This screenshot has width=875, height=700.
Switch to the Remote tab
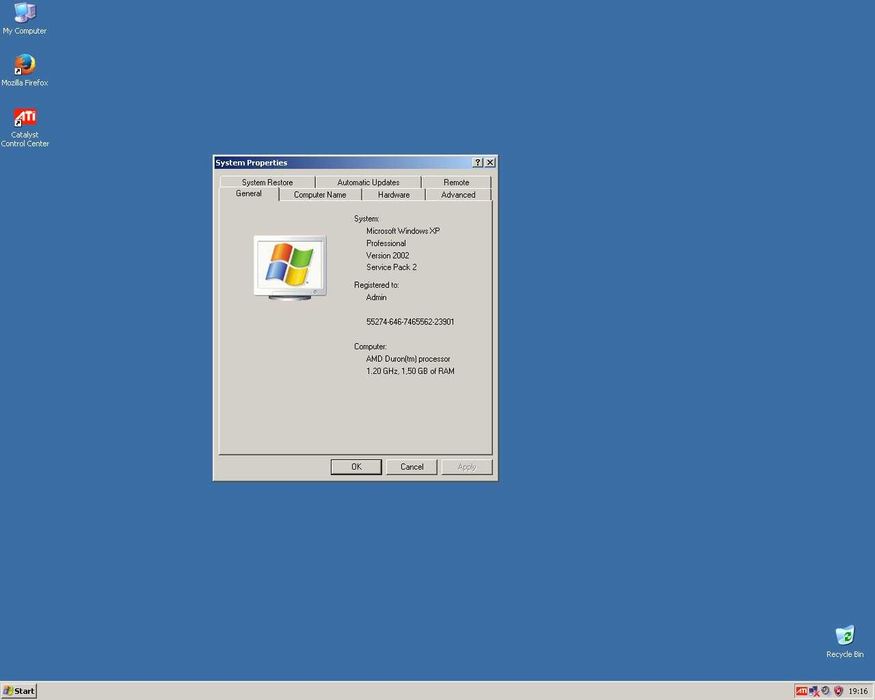(x=456, y=182)
